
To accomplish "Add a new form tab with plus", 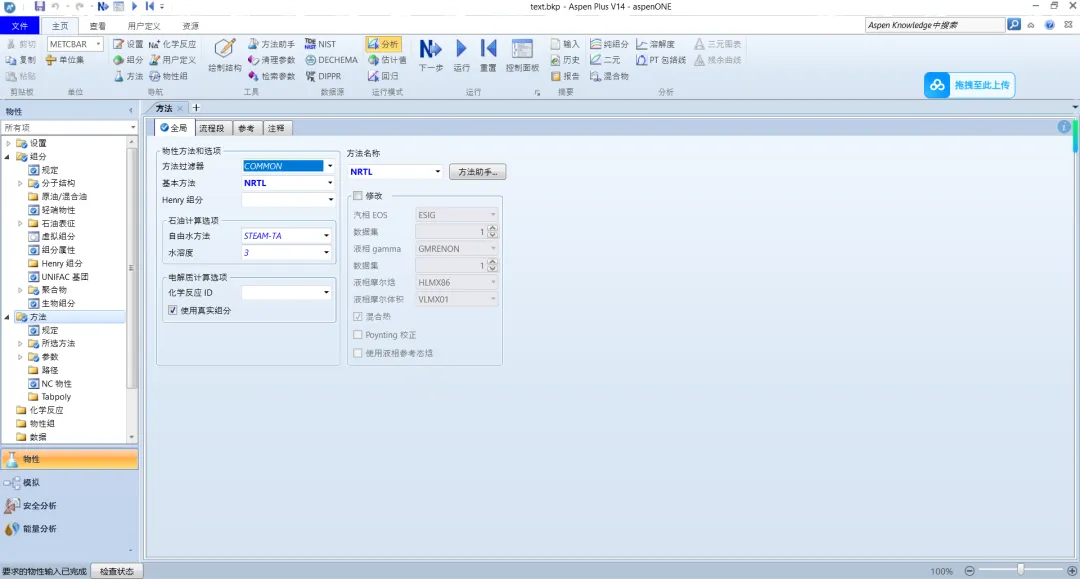I will [x=196, y=108].
